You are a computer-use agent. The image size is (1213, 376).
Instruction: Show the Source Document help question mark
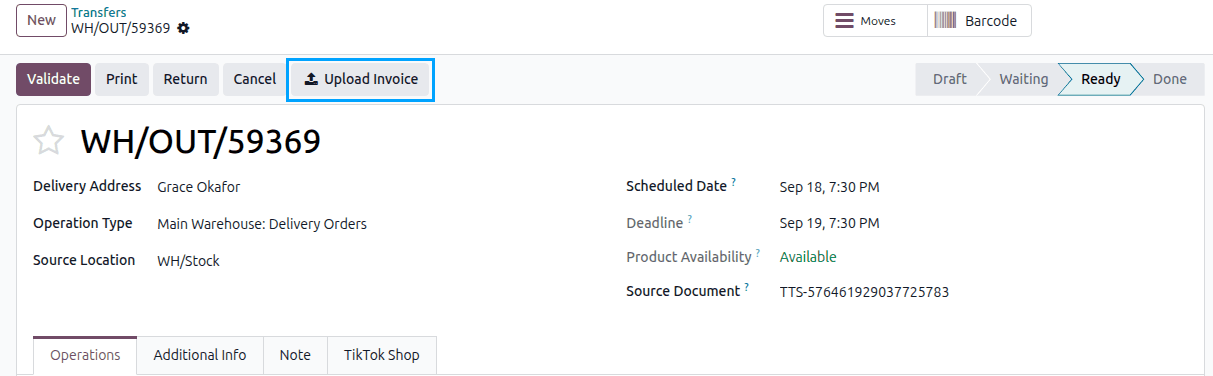coord(746,287)
